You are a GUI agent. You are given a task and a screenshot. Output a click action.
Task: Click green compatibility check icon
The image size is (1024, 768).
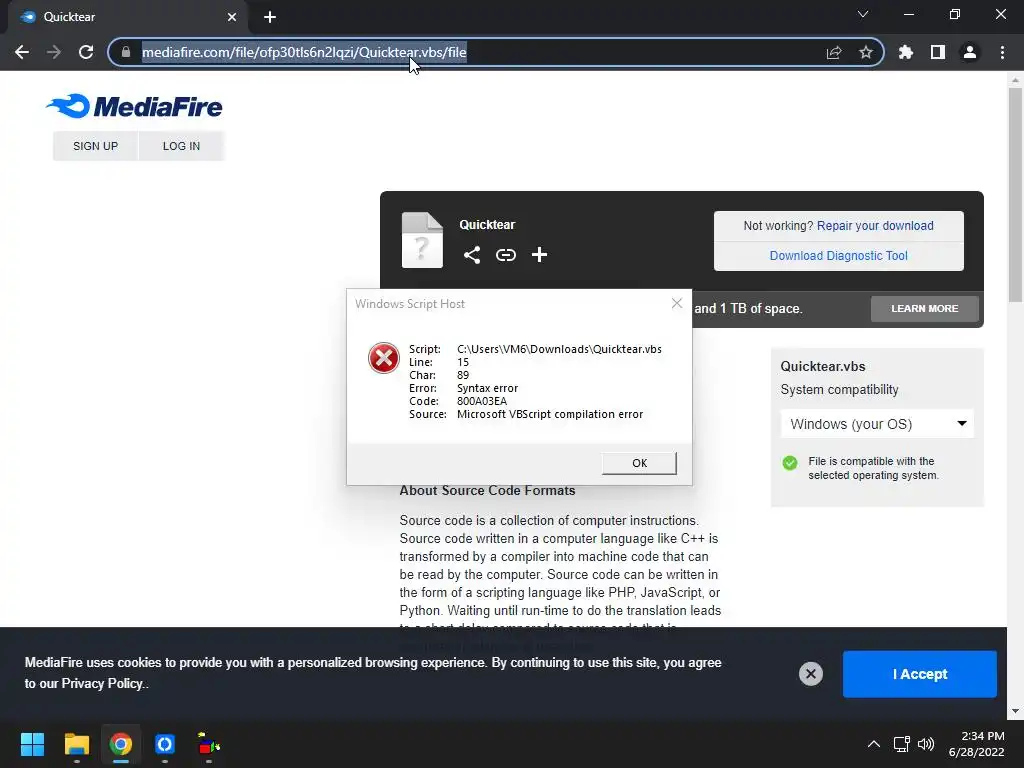790,463
